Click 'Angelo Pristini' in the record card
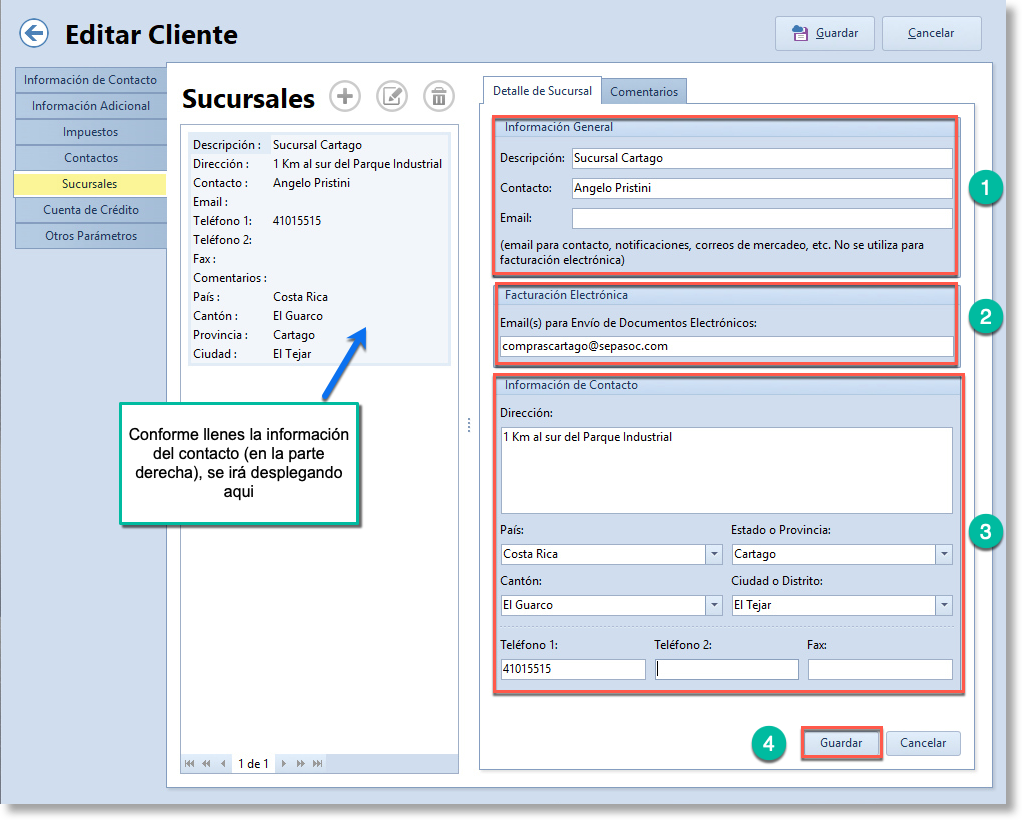This screenshot has height=820, width=1022. [x=312, y=183]
